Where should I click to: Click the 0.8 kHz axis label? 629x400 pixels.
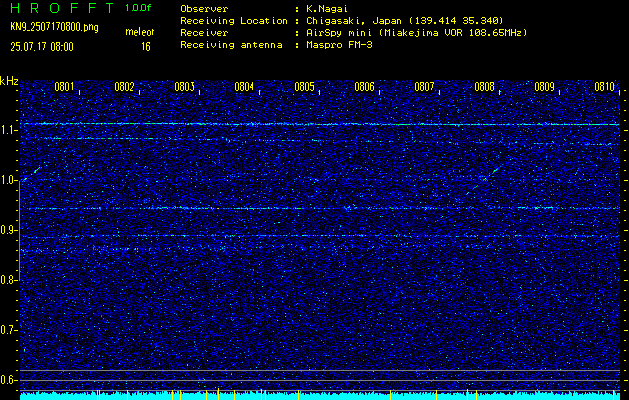pos(9,280)
